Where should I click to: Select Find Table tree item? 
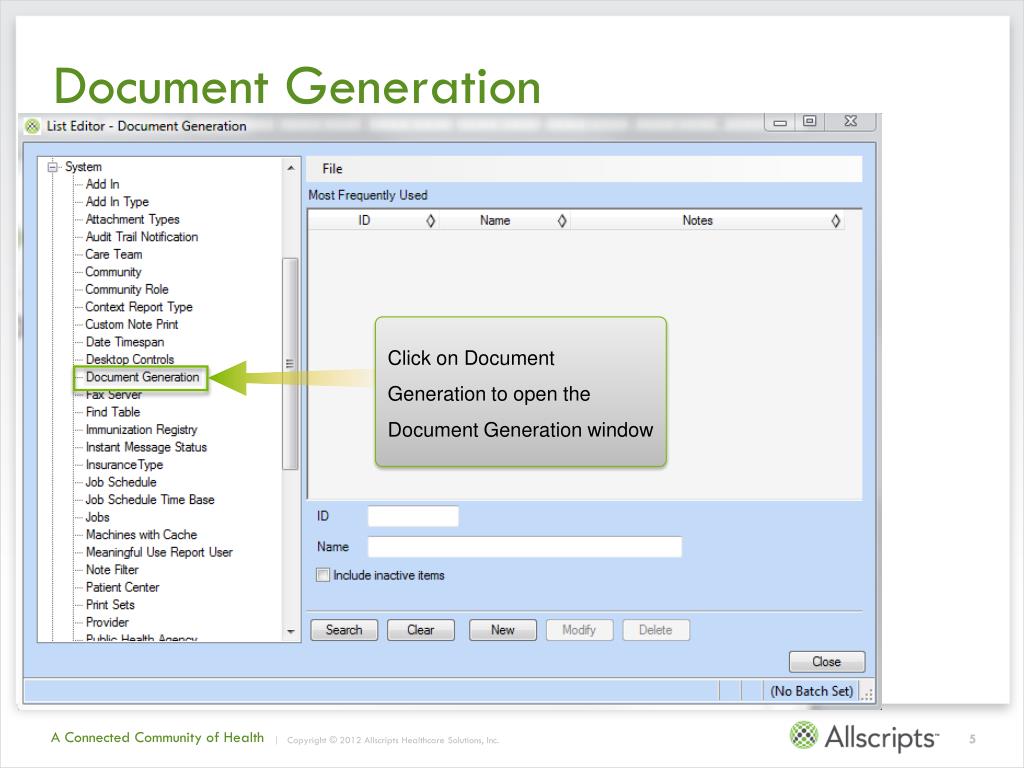coord(113,412)
